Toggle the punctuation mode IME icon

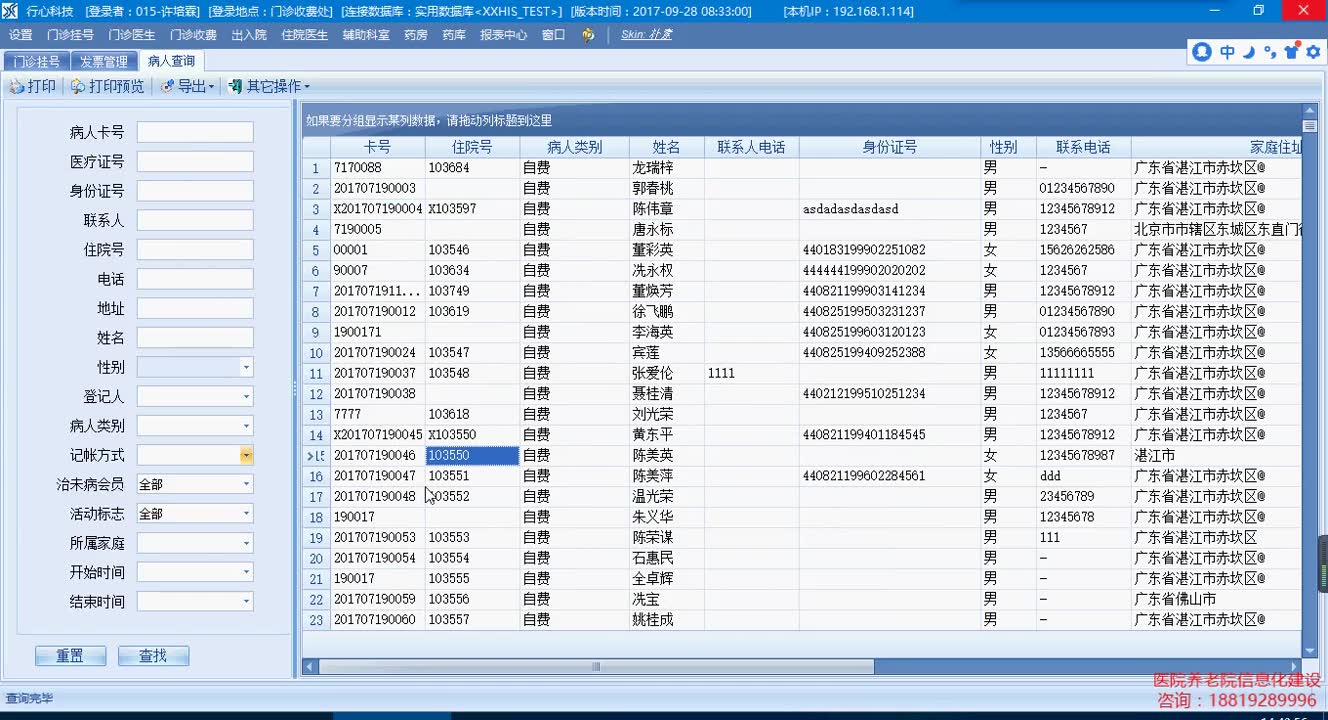coord(1269,52)
